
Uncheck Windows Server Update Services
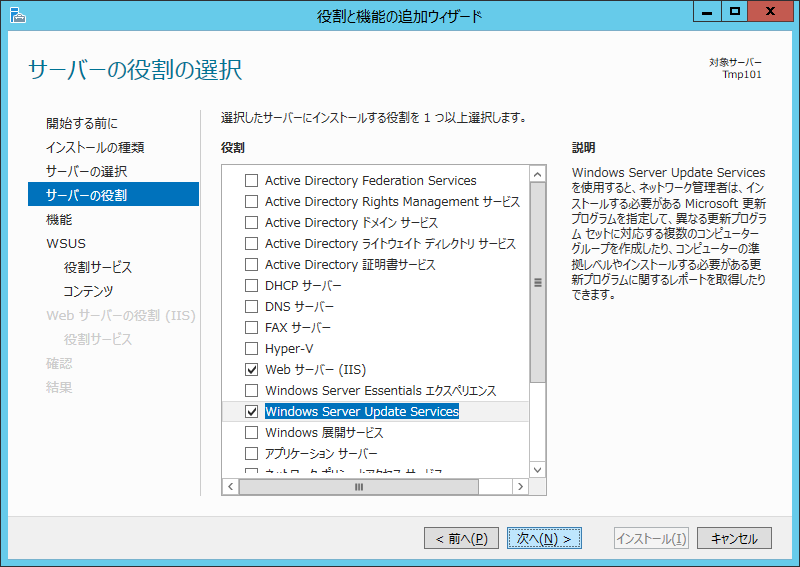pos(252,411)
